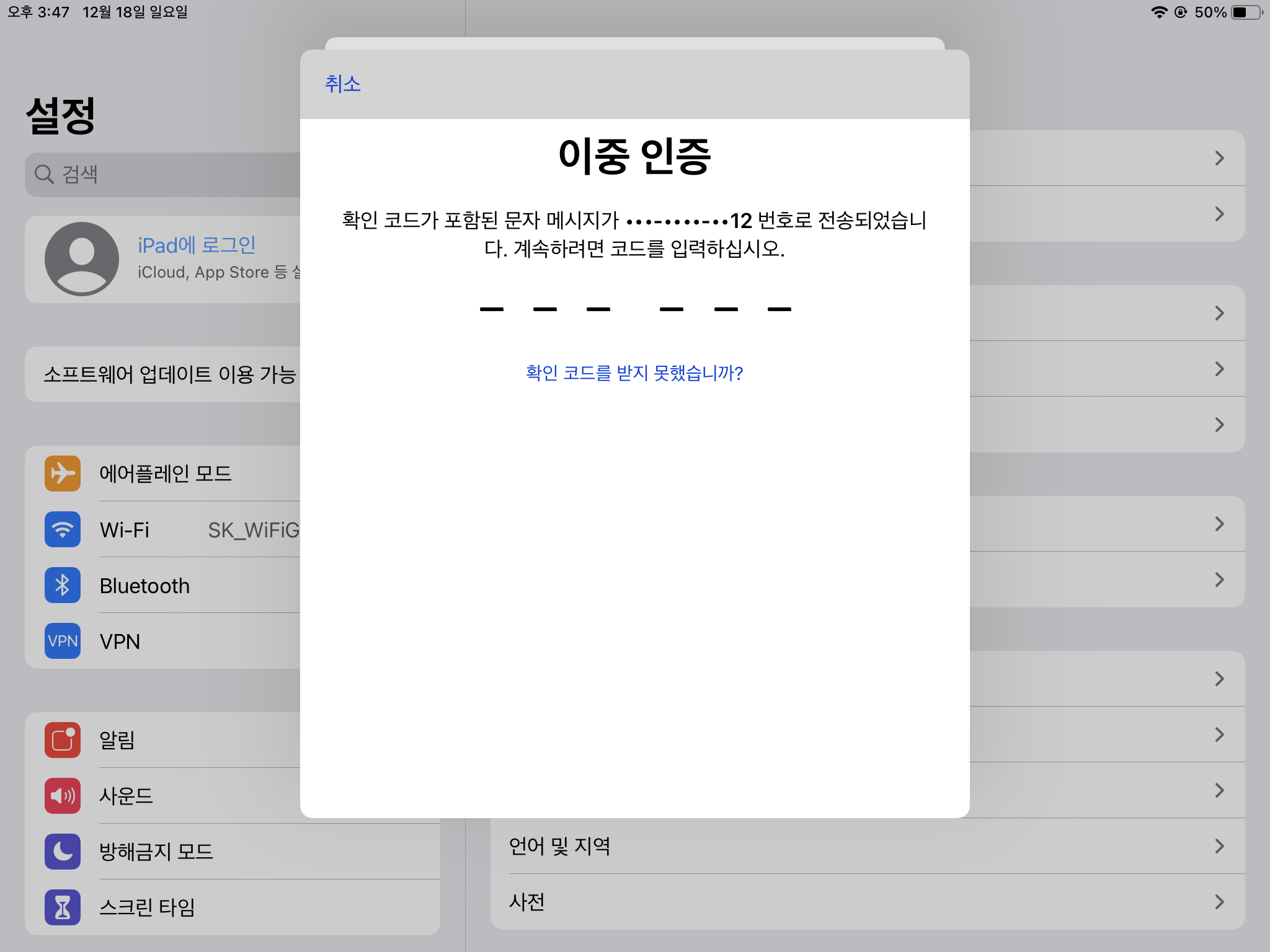
Task: Expand the 사전 row chevron
Action: pyautogui.click(x=1219, y=902)
